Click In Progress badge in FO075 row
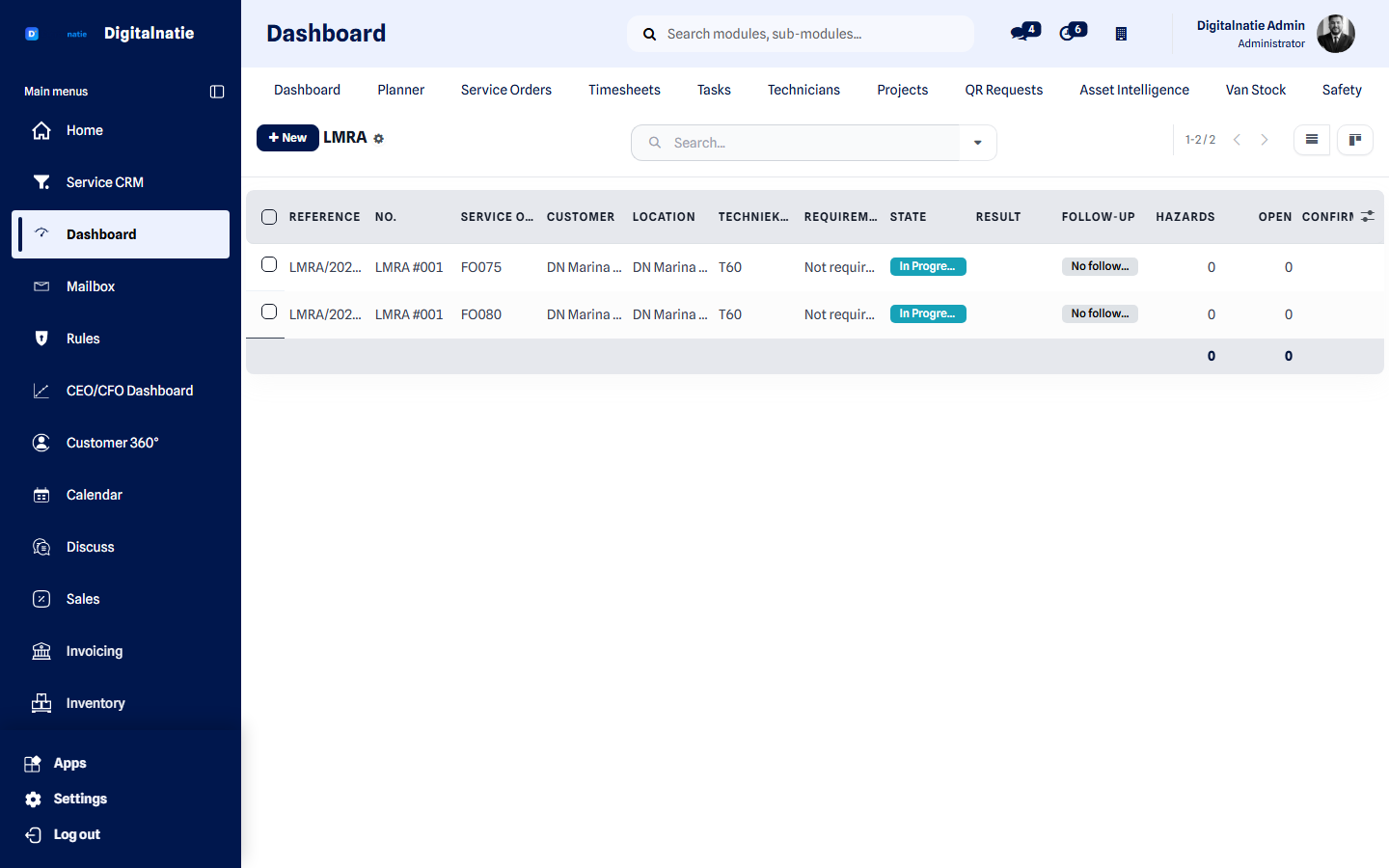Image resolution: width=1389 pixels, height=868 pixels. click(928, 266)
